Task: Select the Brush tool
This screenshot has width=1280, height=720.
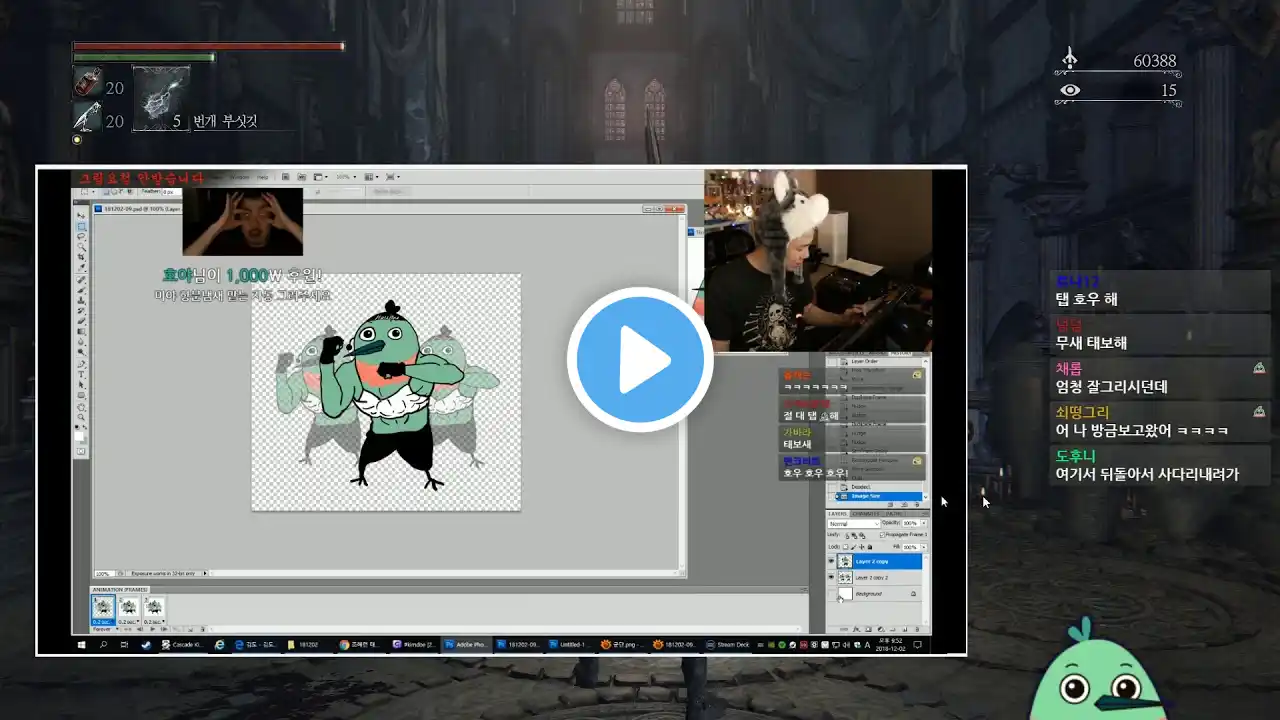Action: (82, 290)
